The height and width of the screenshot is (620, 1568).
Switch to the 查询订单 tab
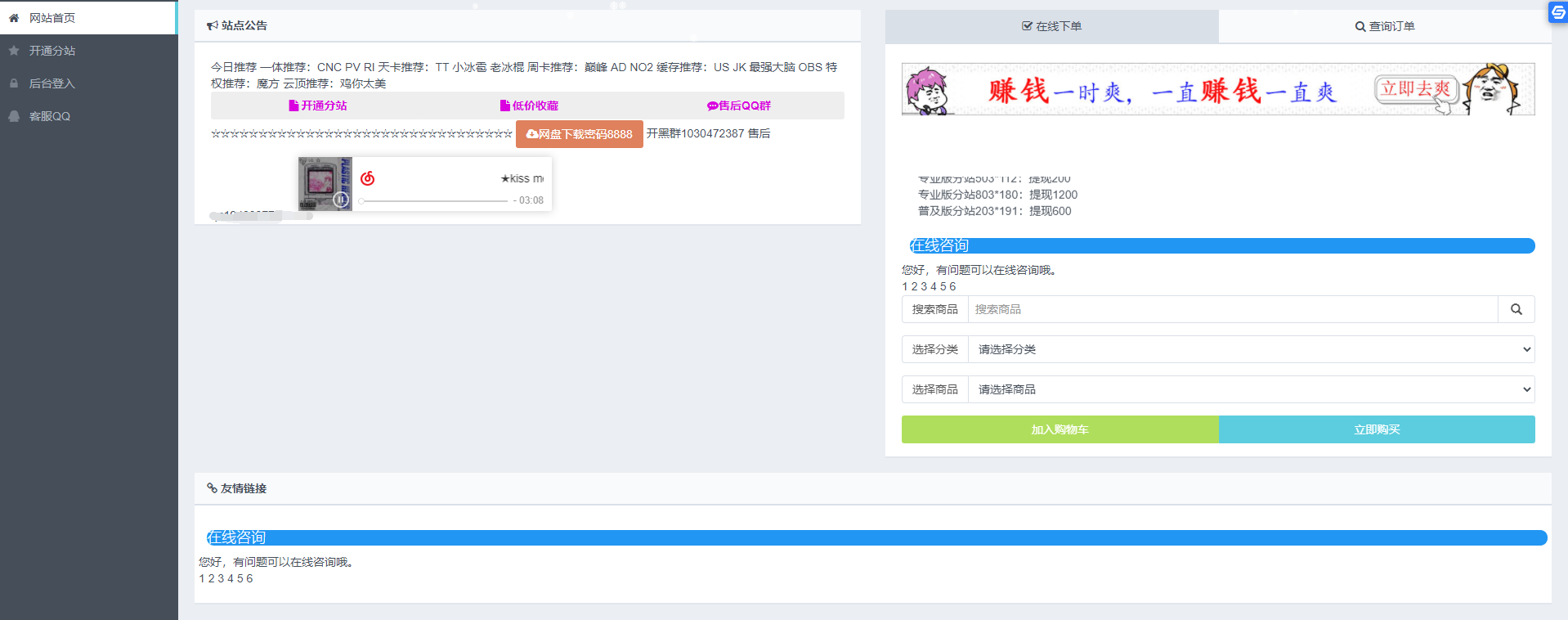pyautogui.click(x=1385, y=26)
